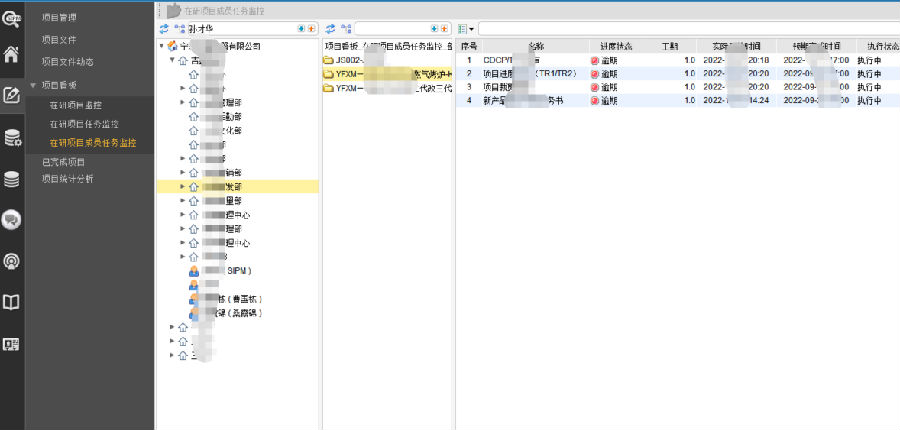Collapse the root company tree node
This screenshot has width=900, height=430.
point(161,46)
